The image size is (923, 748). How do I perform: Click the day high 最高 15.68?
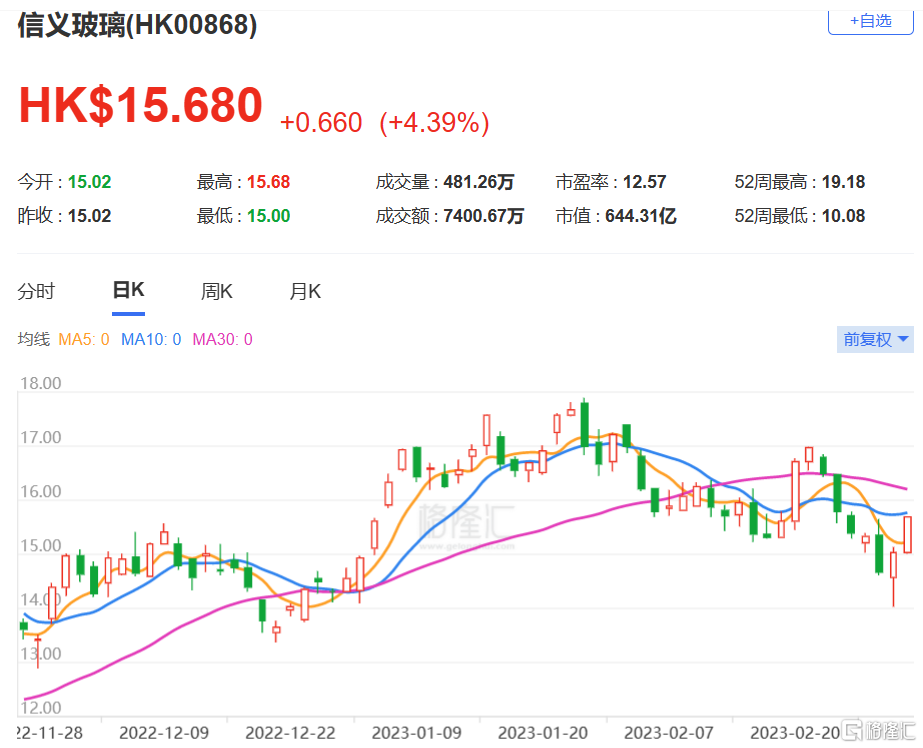pyautogui.click(x=243, y=182)
